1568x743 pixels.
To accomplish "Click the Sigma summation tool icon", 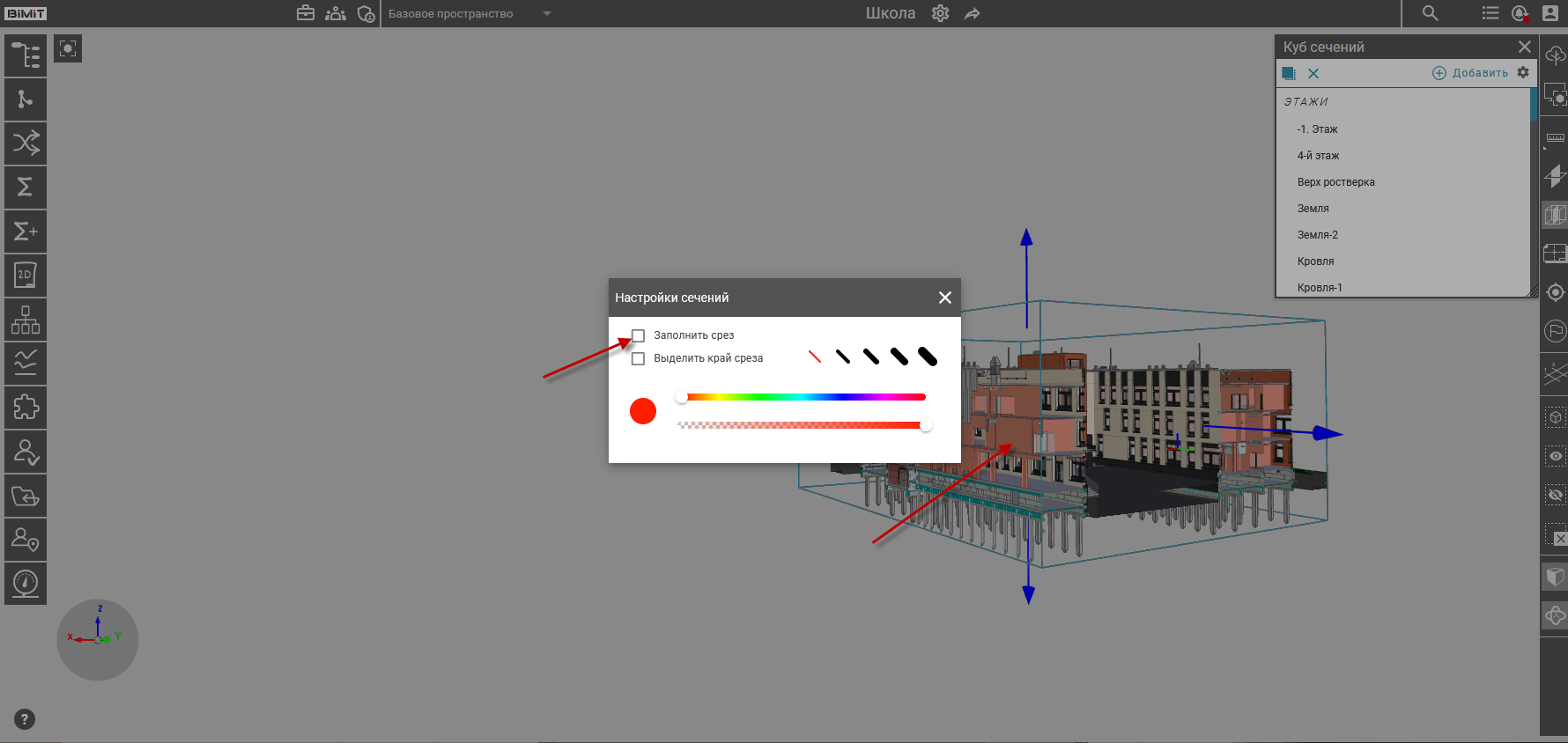I will (x=26, y=187).
